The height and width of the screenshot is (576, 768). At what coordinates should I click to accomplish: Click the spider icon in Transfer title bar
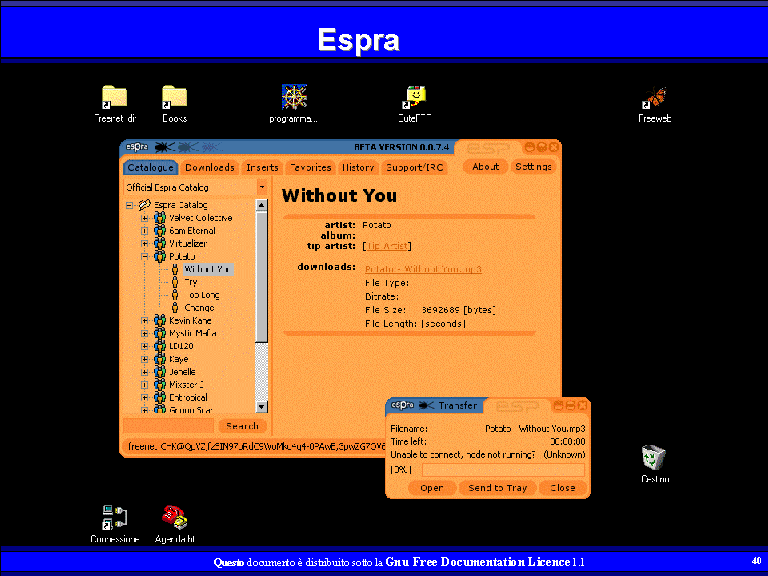[x=426, y=405]
